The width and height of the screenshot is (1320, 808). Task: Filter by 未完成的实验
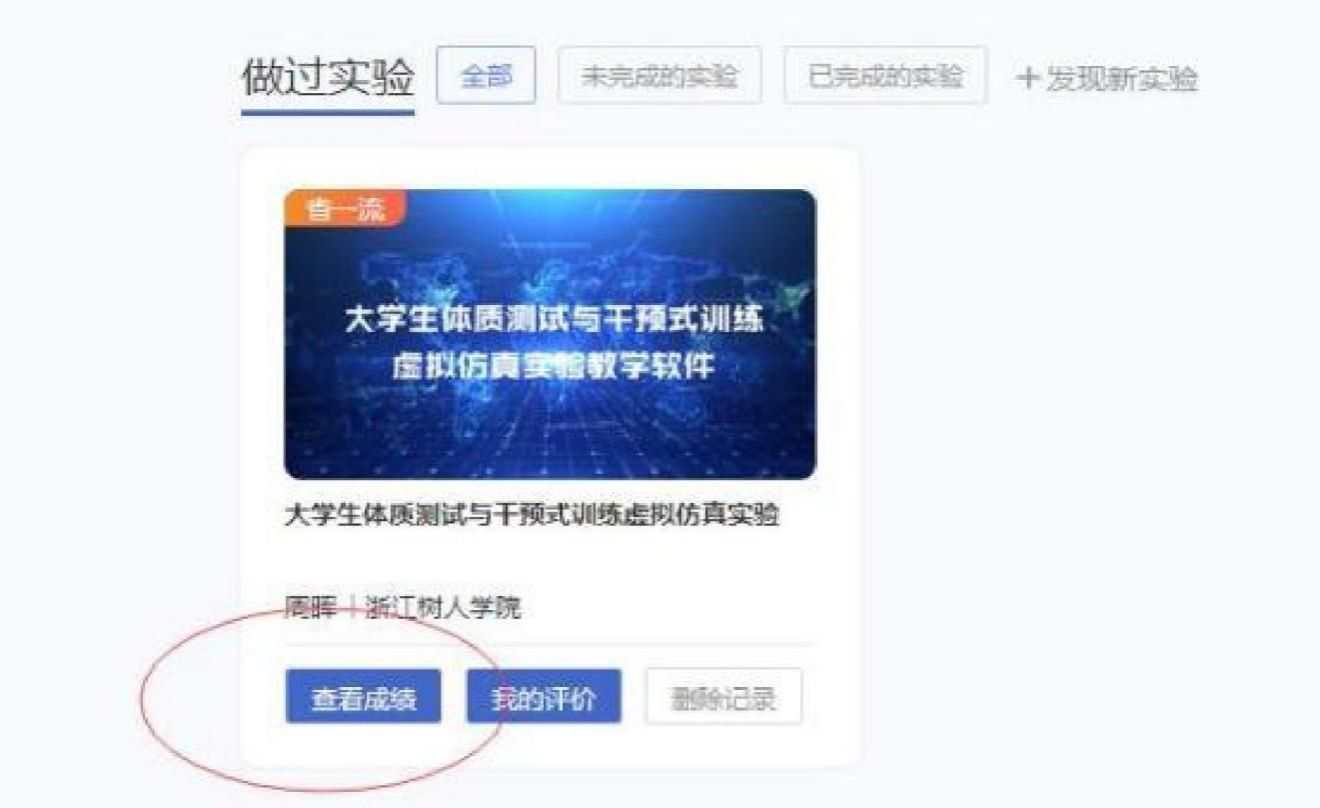coord(660,76)
